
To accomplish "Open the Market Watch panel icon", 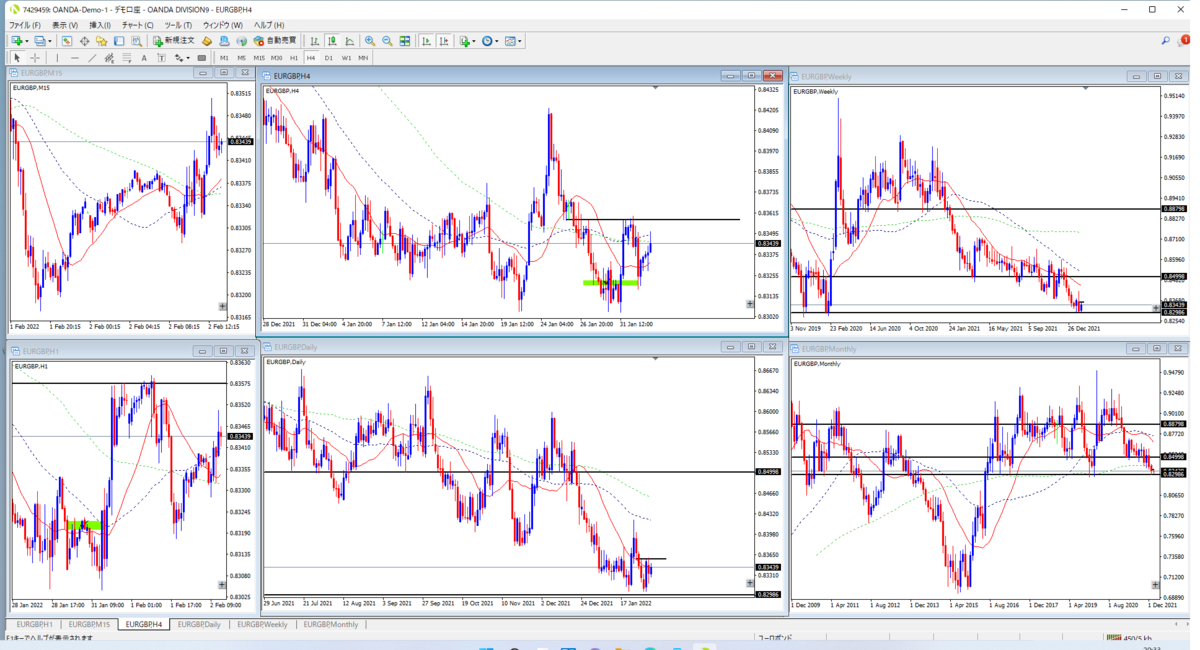I will 66,41.
